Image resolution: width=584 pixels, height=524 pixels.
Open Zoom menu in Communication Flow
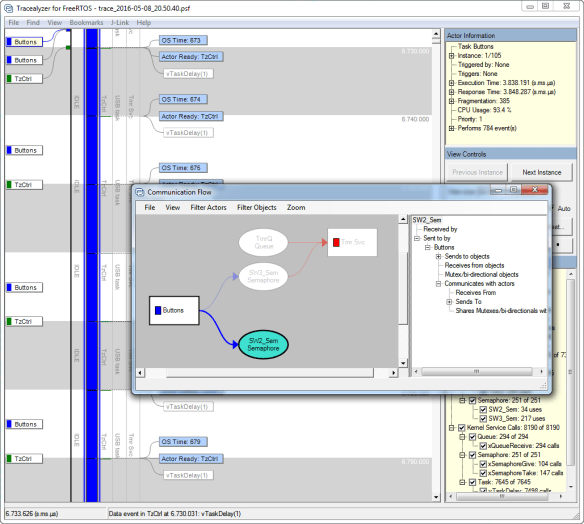(296, 207)
